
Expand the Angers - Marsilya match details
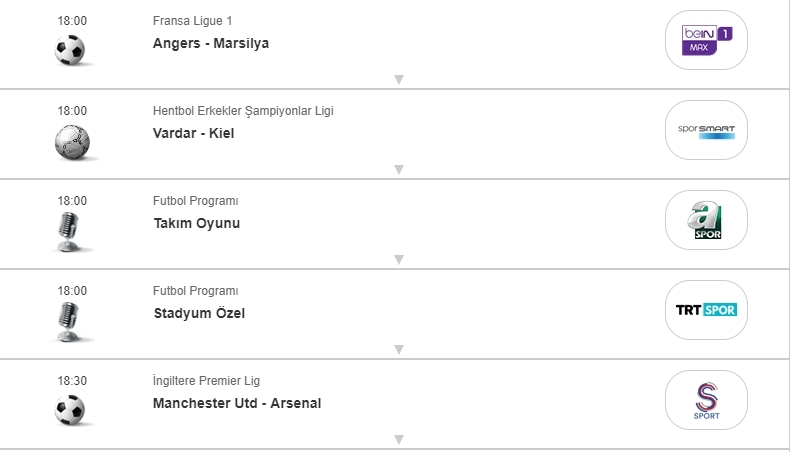coord(398,79)
